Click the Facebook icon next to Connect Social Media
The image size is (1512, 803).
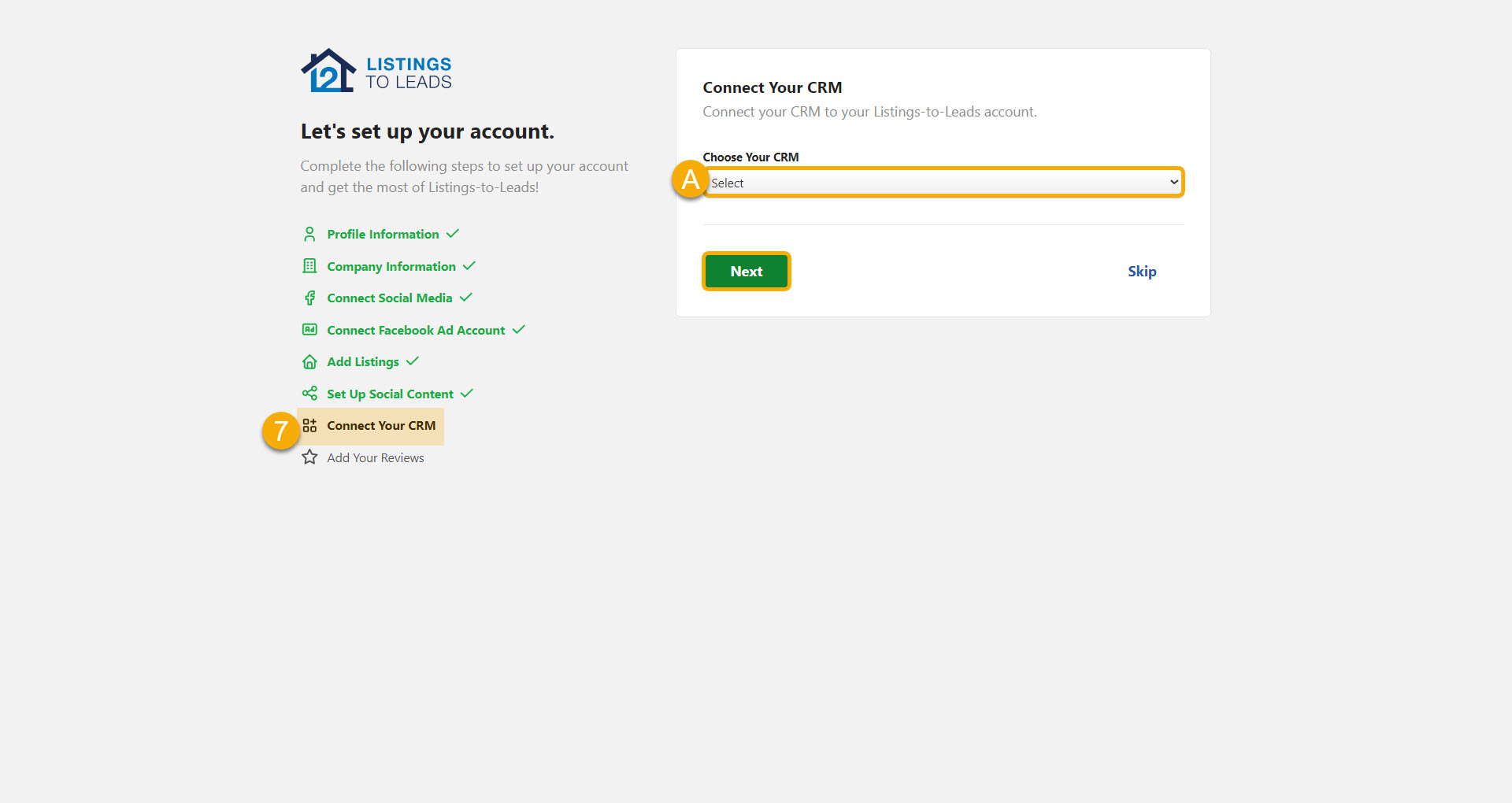pos(309,298)
